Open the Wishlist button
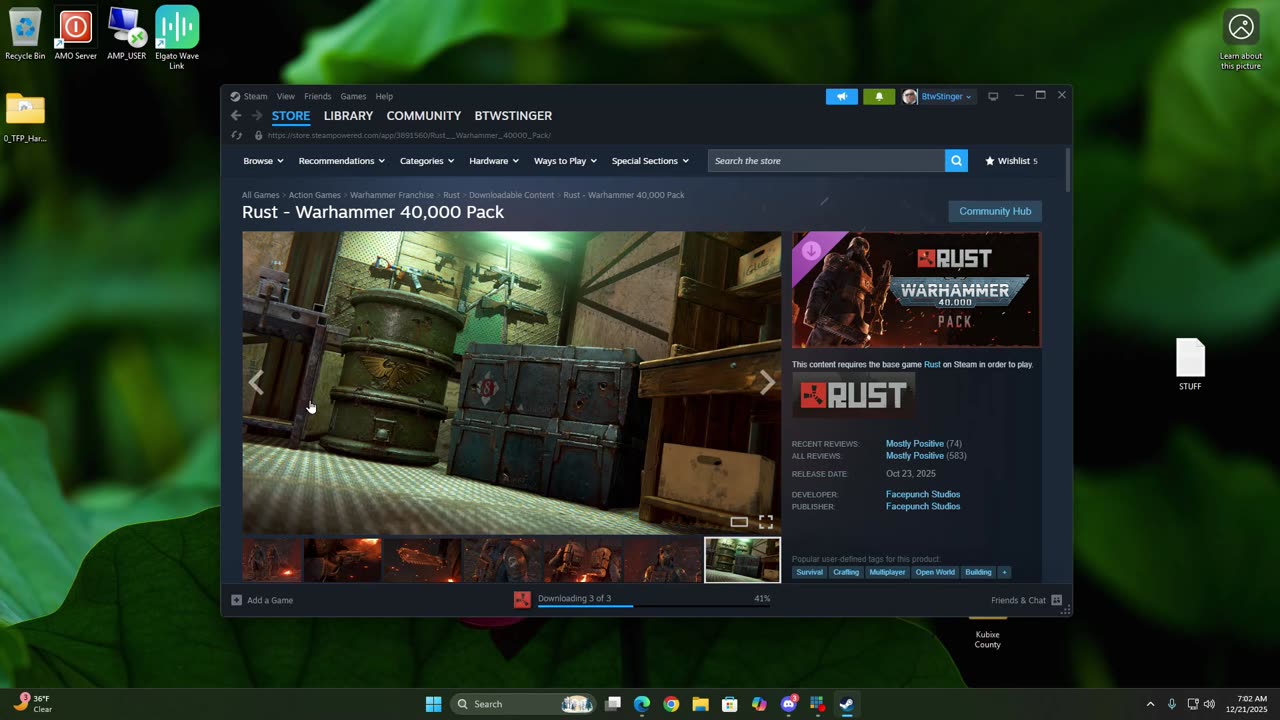 1011,161
